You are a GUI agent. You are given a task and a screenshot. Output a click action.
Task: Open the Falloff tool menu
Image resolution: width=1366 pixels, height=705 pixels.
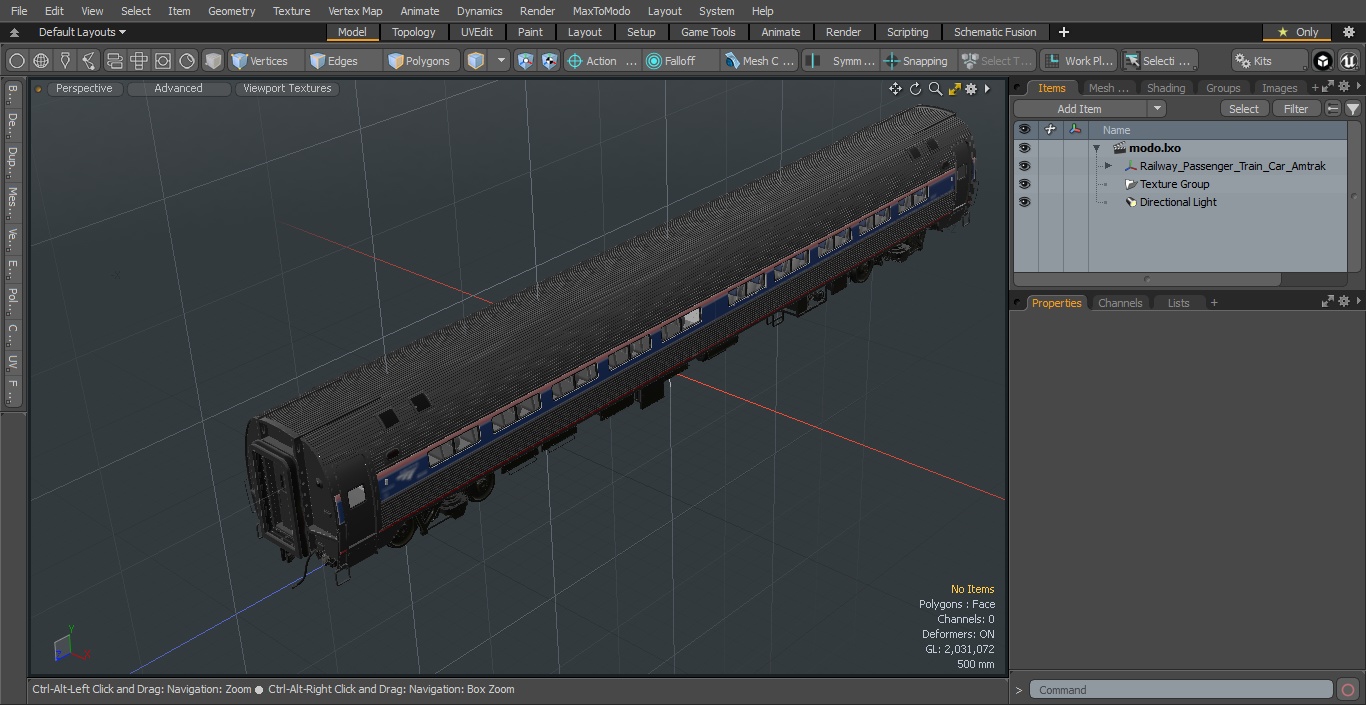[680, 61]
